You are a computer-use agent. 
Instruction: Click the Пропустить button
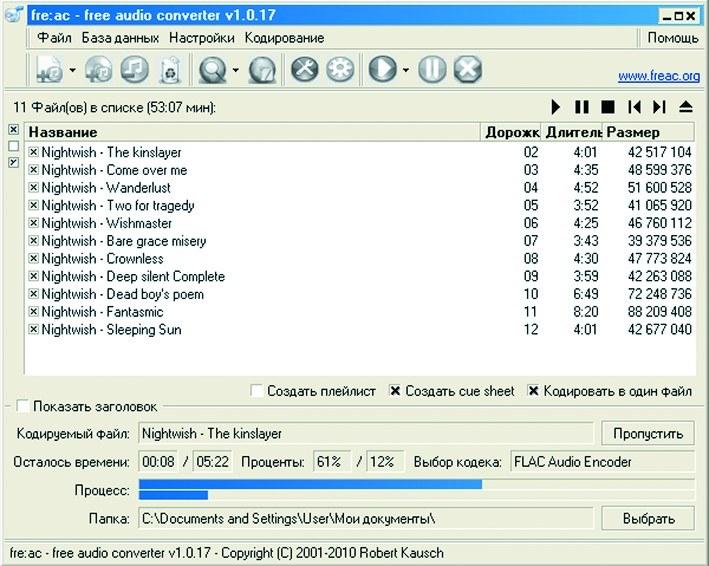click(648, 434)
